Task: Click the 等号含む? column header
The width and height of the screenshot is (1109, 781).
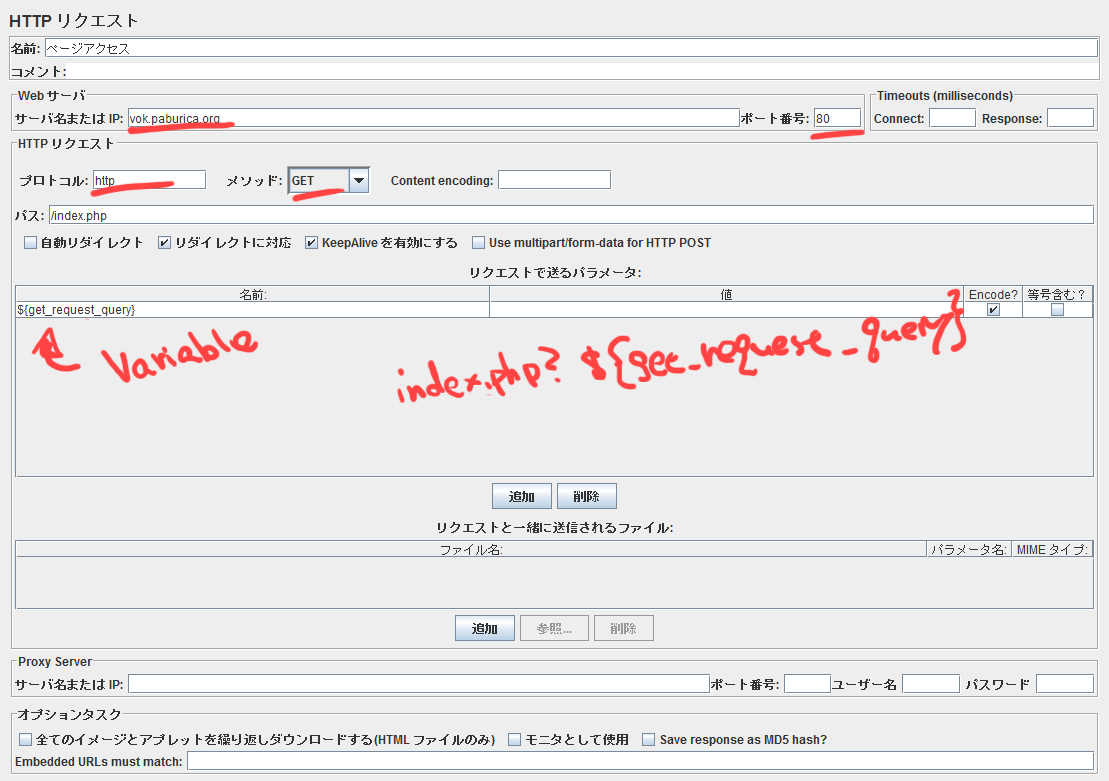Action: click(1057, 294)
